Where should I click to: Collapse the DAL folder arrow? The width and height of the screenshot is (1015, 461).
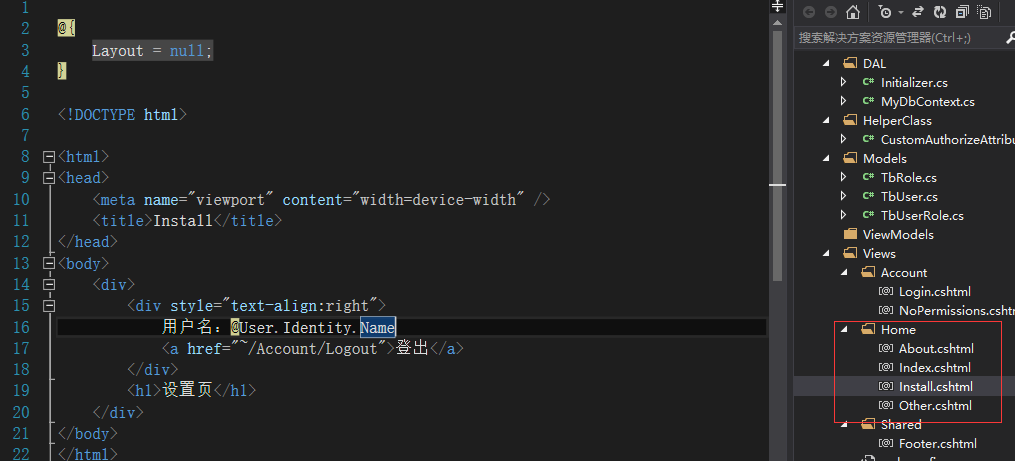coord(825,63)
